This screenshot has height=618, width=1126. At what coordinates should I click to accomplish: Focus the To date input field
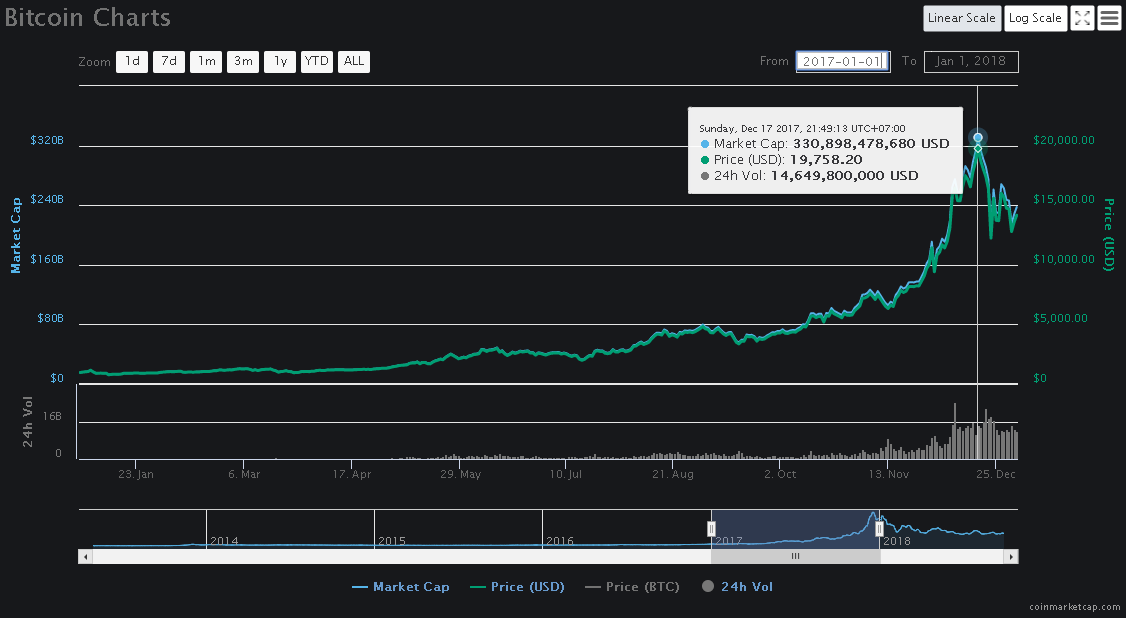tap(971, 61)
